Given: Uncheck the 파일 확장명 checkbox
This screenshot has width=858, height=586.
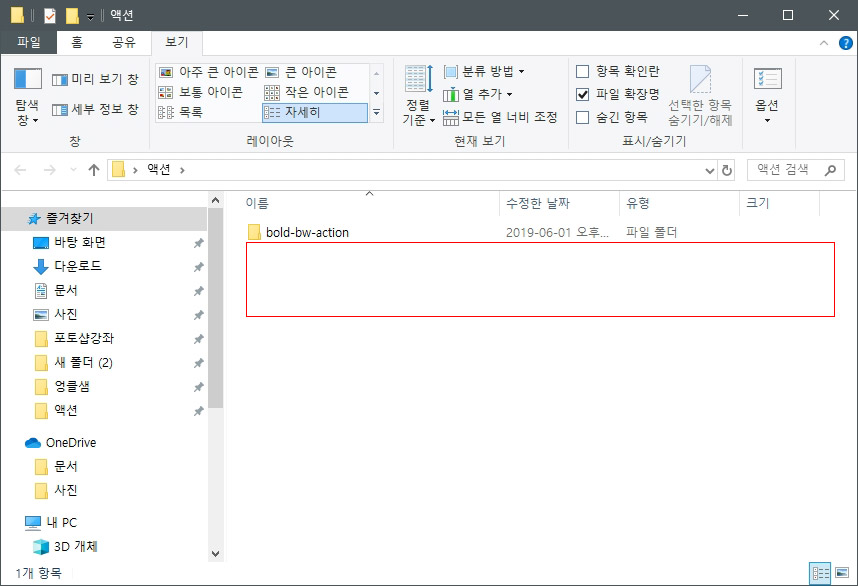Looking at the screenshot, I should 582,93.
